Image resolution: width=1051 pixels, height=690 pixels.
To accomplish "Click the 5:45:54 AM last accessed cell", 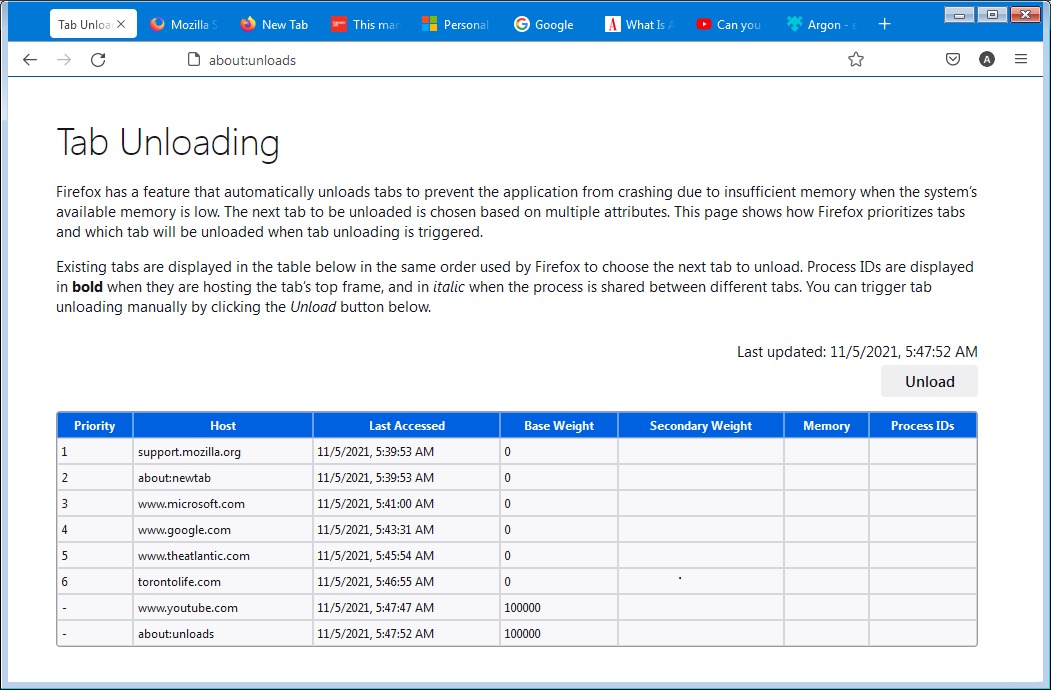I will [407, 556].
